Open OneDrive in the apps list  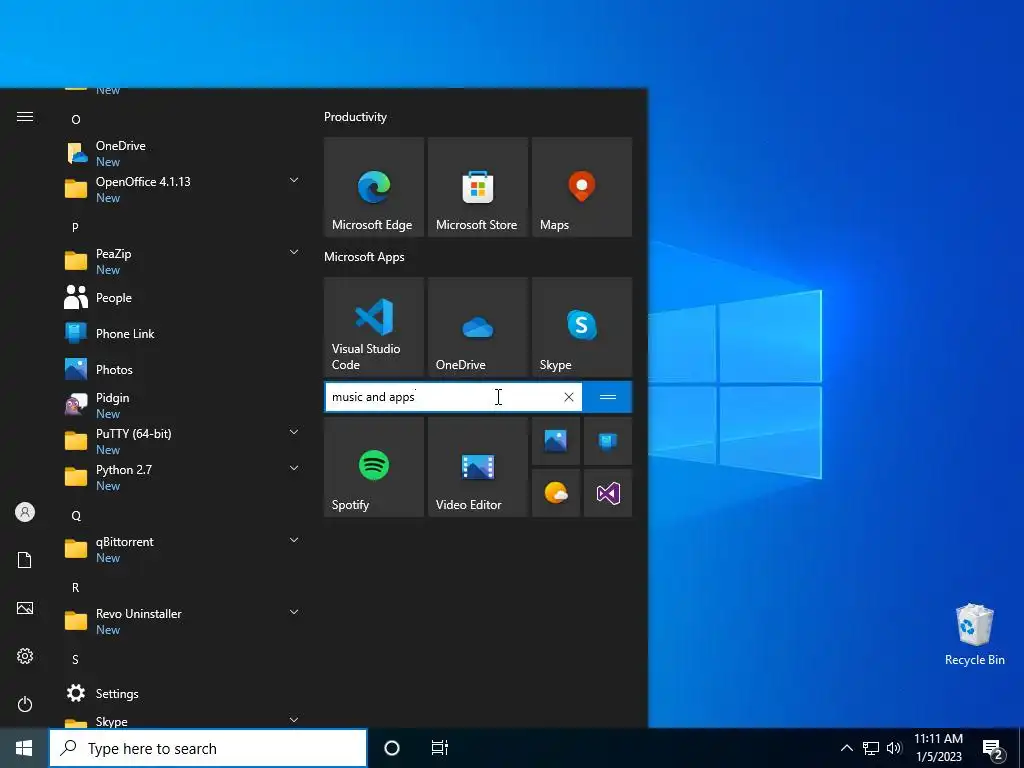tap(183, 153)
